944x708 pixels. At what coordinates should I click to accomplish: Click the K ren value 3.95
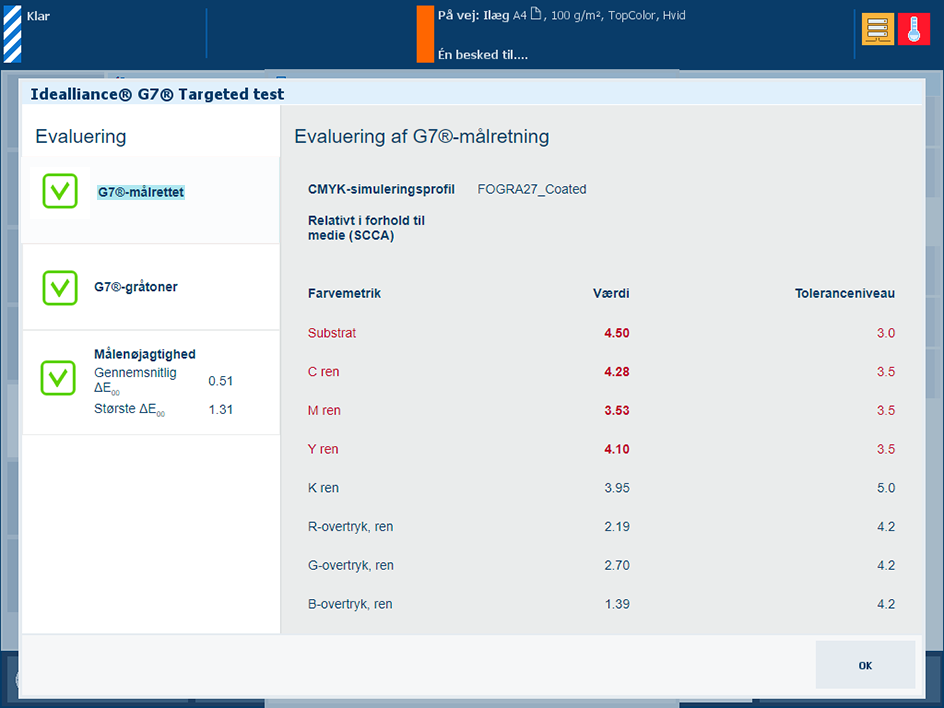click(616, 488)
